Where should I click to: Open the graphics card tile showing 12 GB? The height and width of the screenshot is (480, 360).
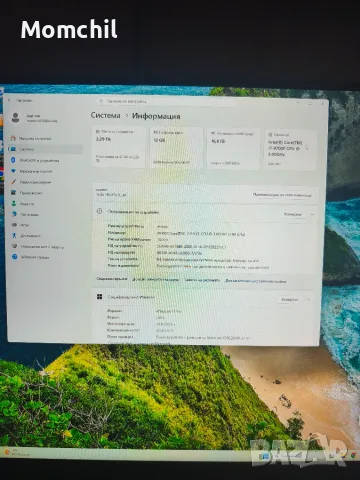pyautogui.click(x=176, y=147)
